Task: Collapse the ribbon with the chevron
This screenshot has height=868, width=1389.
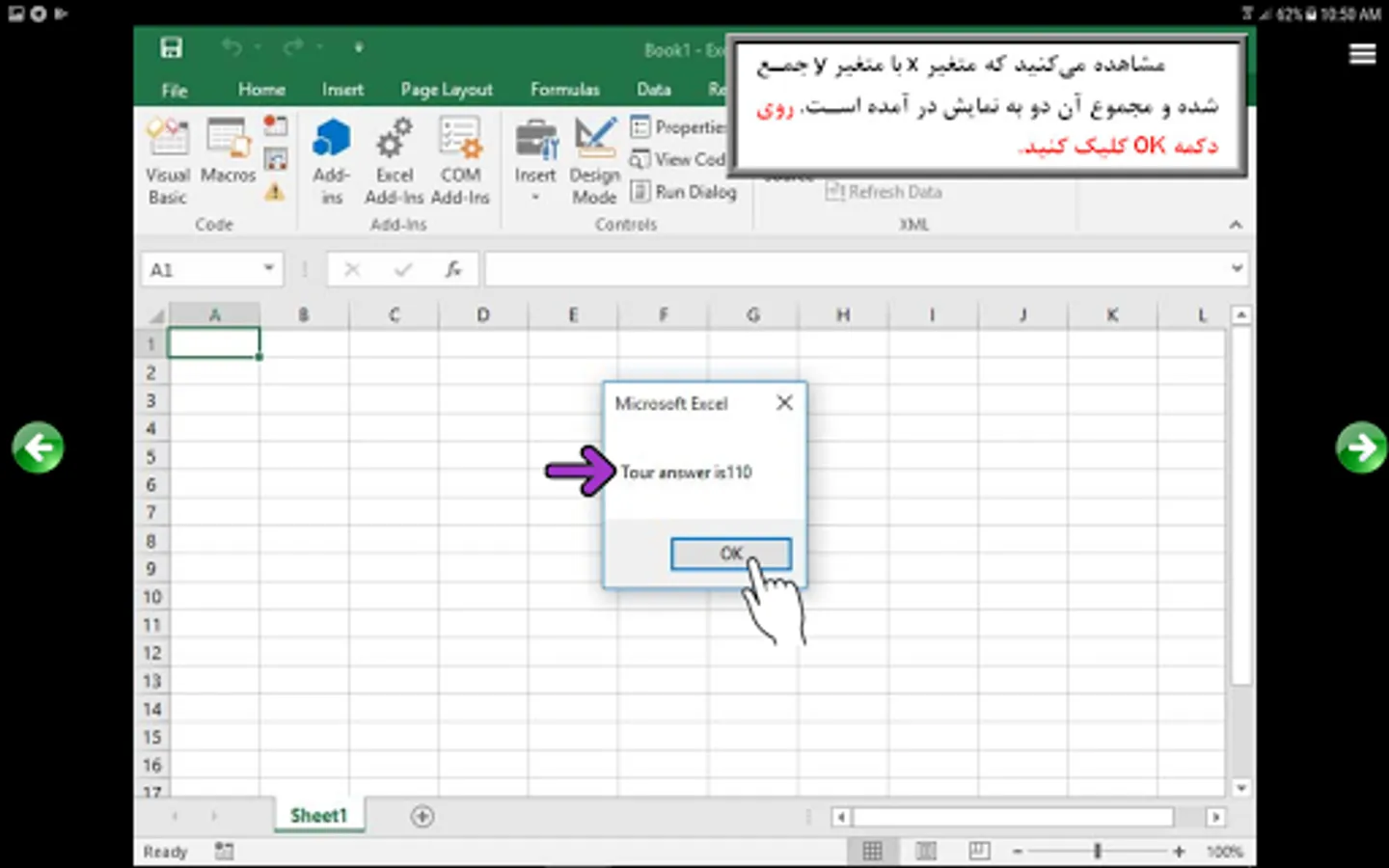Action: (1236, 225)
